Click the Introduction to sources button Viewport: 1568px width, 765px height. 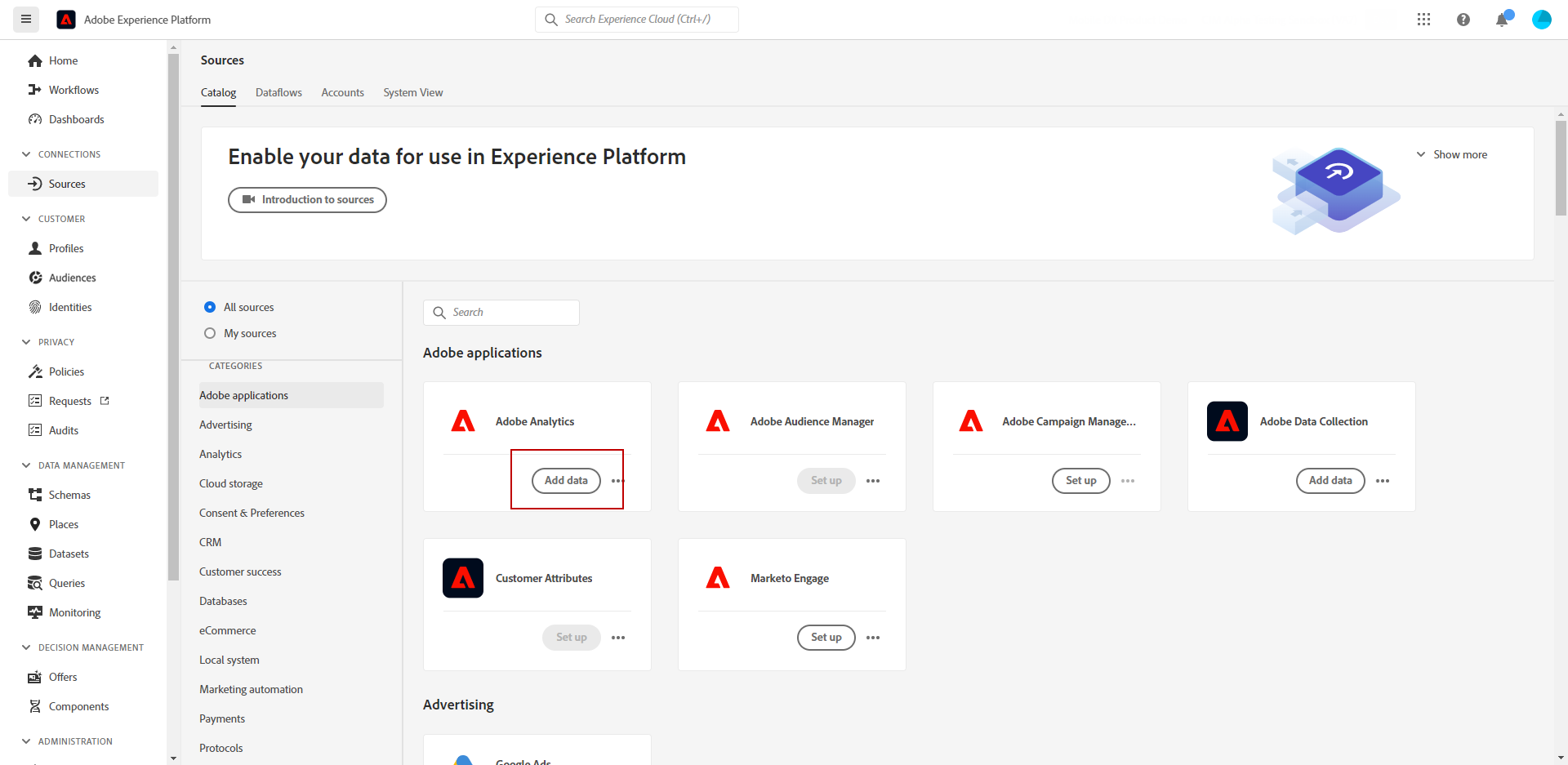tap(307, 200)
